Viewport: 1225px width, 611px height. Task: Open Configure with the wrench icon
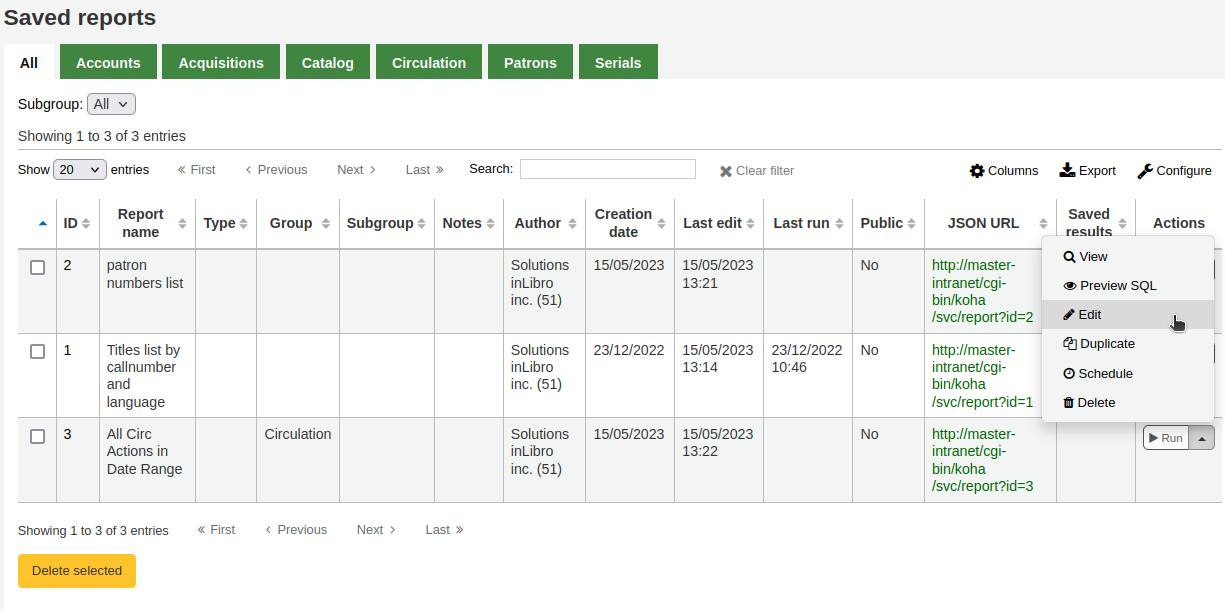click(x=1145, y=171)
